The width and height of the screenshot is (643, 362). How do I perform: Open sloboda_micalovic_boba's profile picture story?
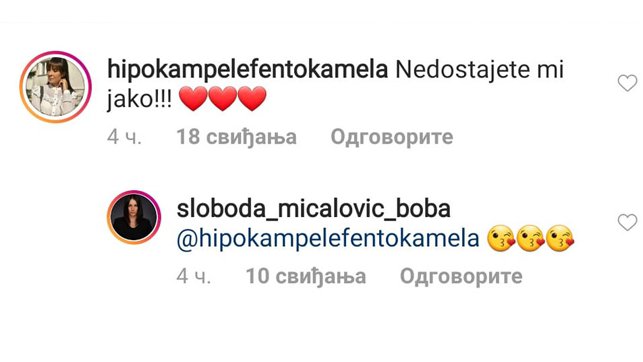[134, 217]
